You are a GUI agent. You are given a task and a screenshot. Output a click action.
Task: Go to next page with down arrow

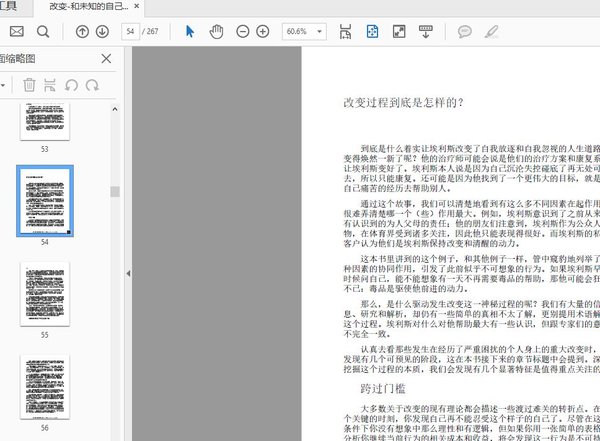click(104, 31)
